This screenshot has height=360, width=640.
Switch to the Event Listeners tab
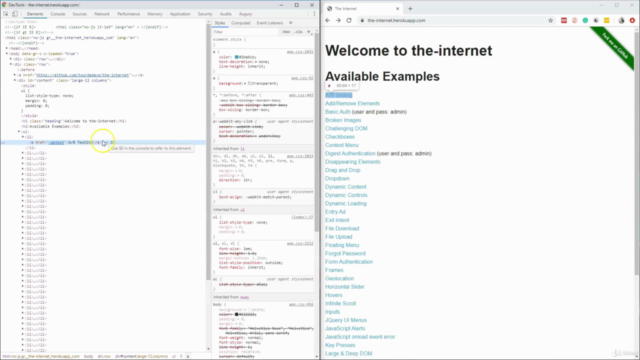(270, 23)
